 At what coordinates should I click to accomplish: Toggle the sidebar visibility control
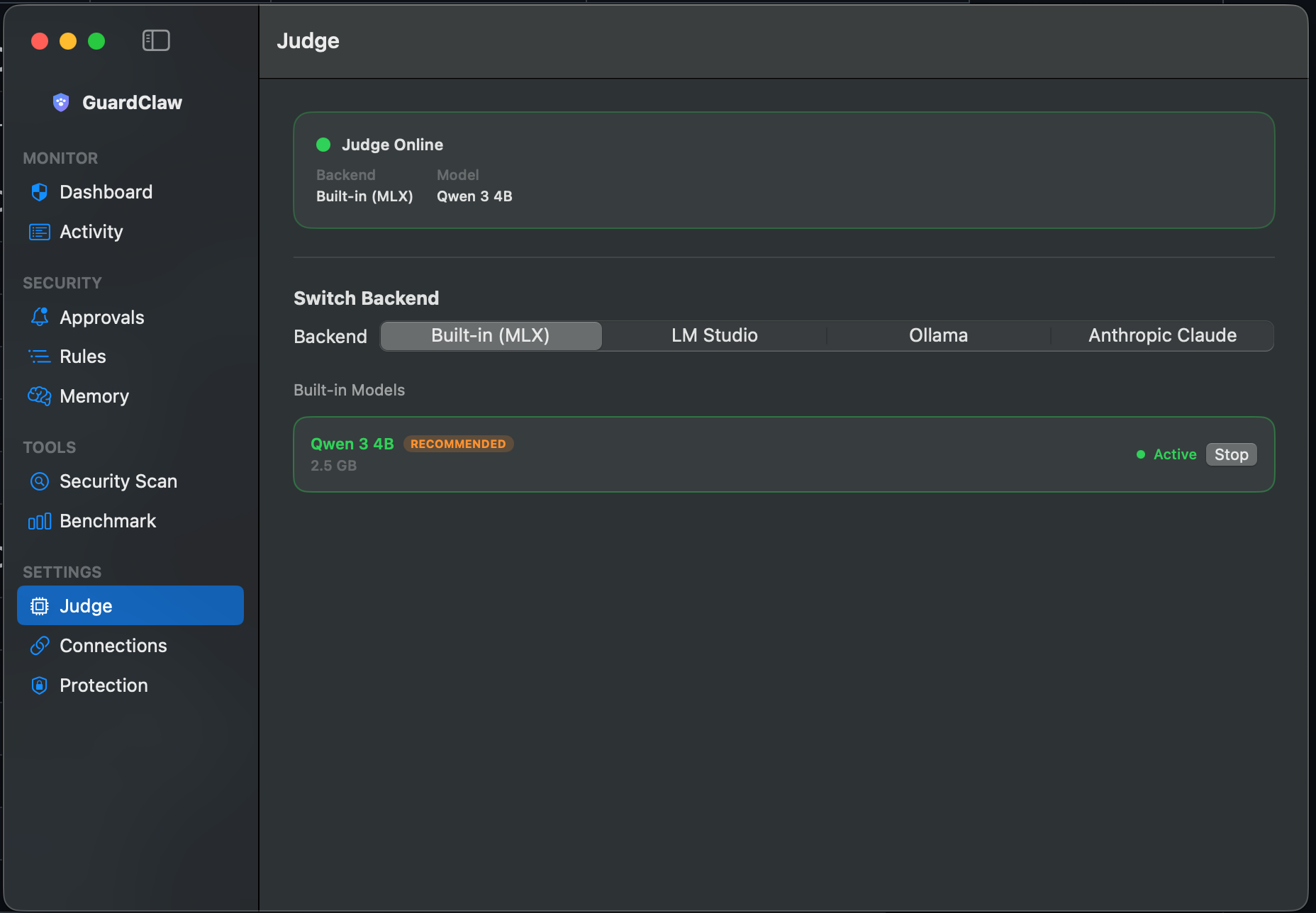pos(156,40)
